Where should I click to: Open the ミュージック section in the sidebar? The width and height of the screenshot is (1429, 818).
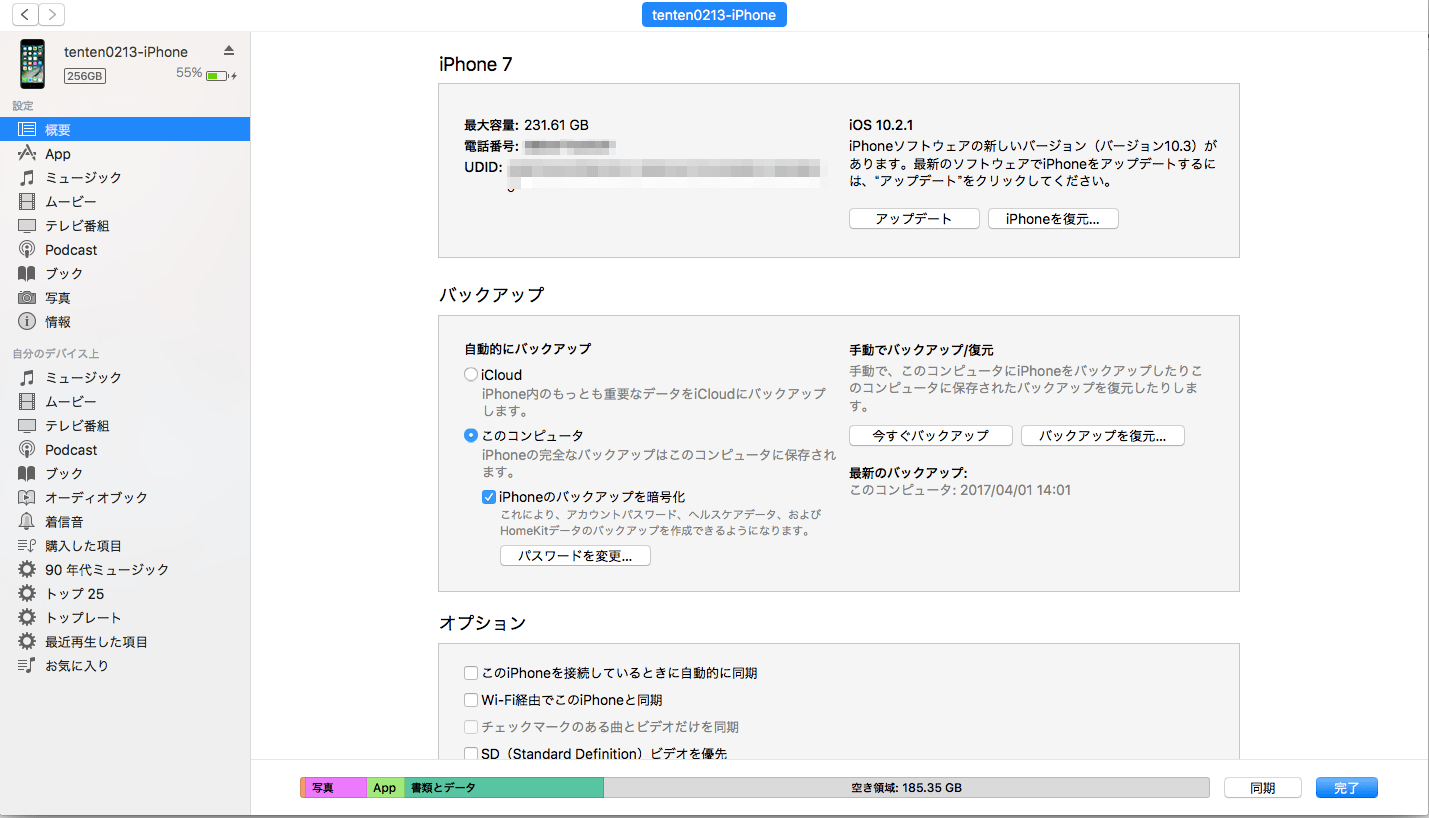point(70,177)
